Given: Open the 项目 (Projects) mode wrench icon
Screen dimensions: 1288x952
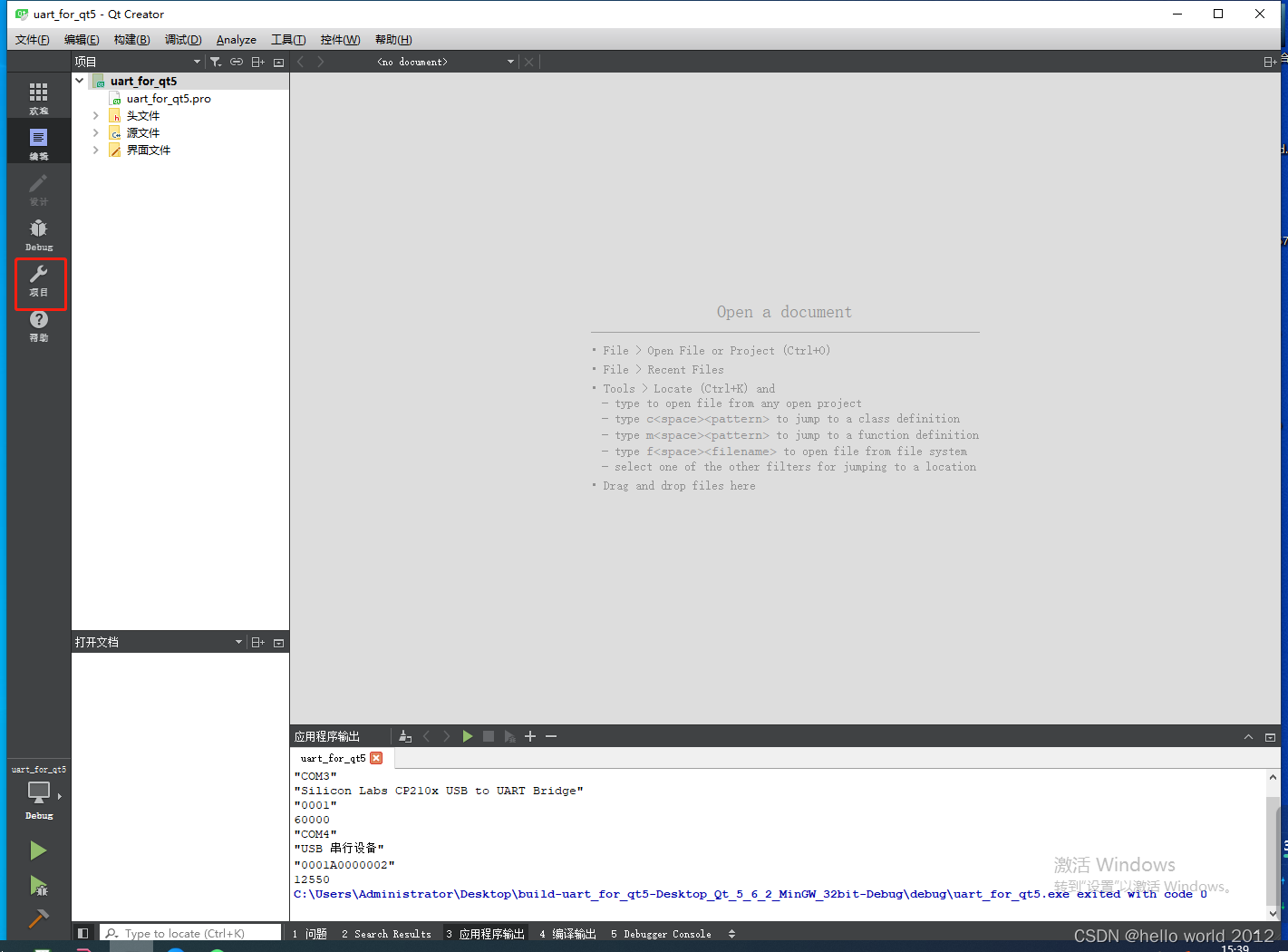Looking at the screenshot, I should [x=38, y=281].
